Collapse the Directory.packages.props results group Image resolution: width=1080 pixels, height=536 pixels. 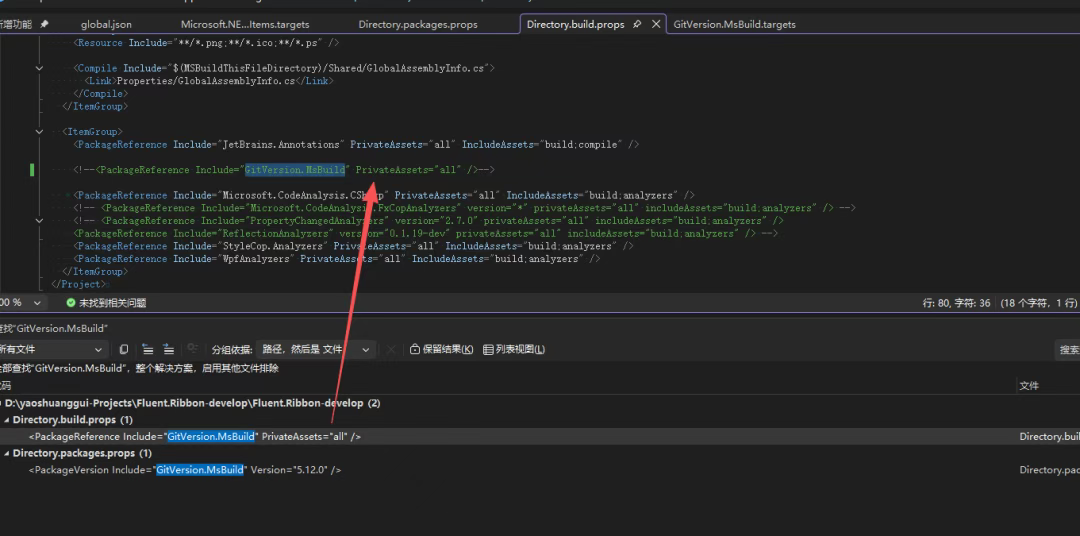[x=6, y=453]
